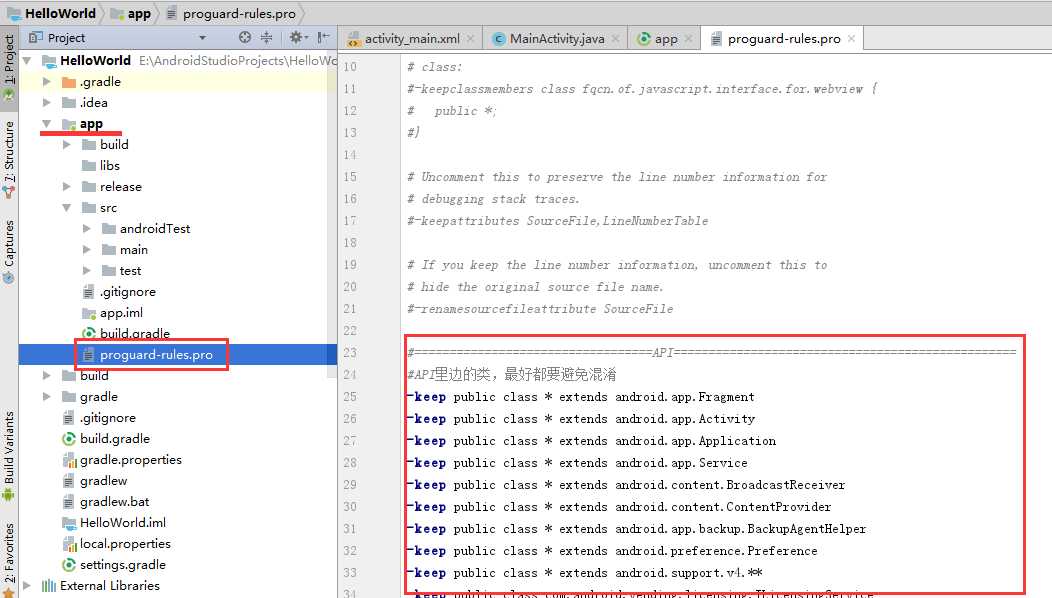Open the 1: Project tool window

click(8, 66)
